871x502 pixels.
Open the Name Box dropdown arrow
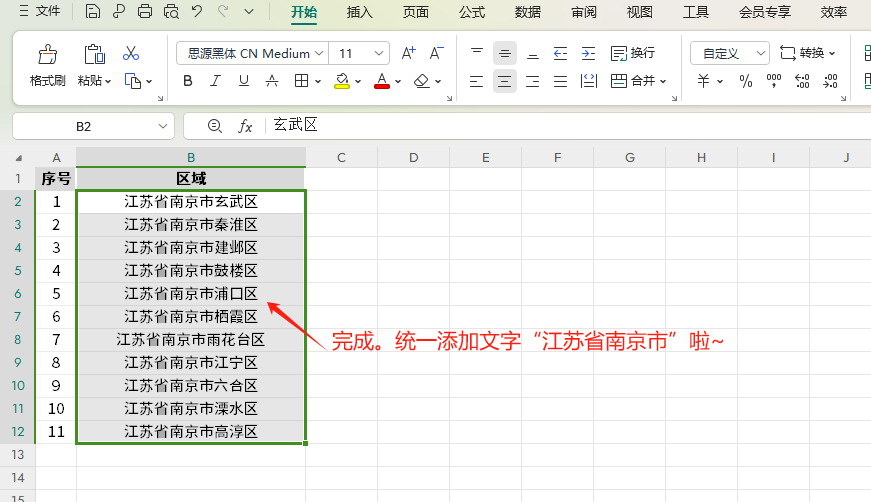pos(163,126)
